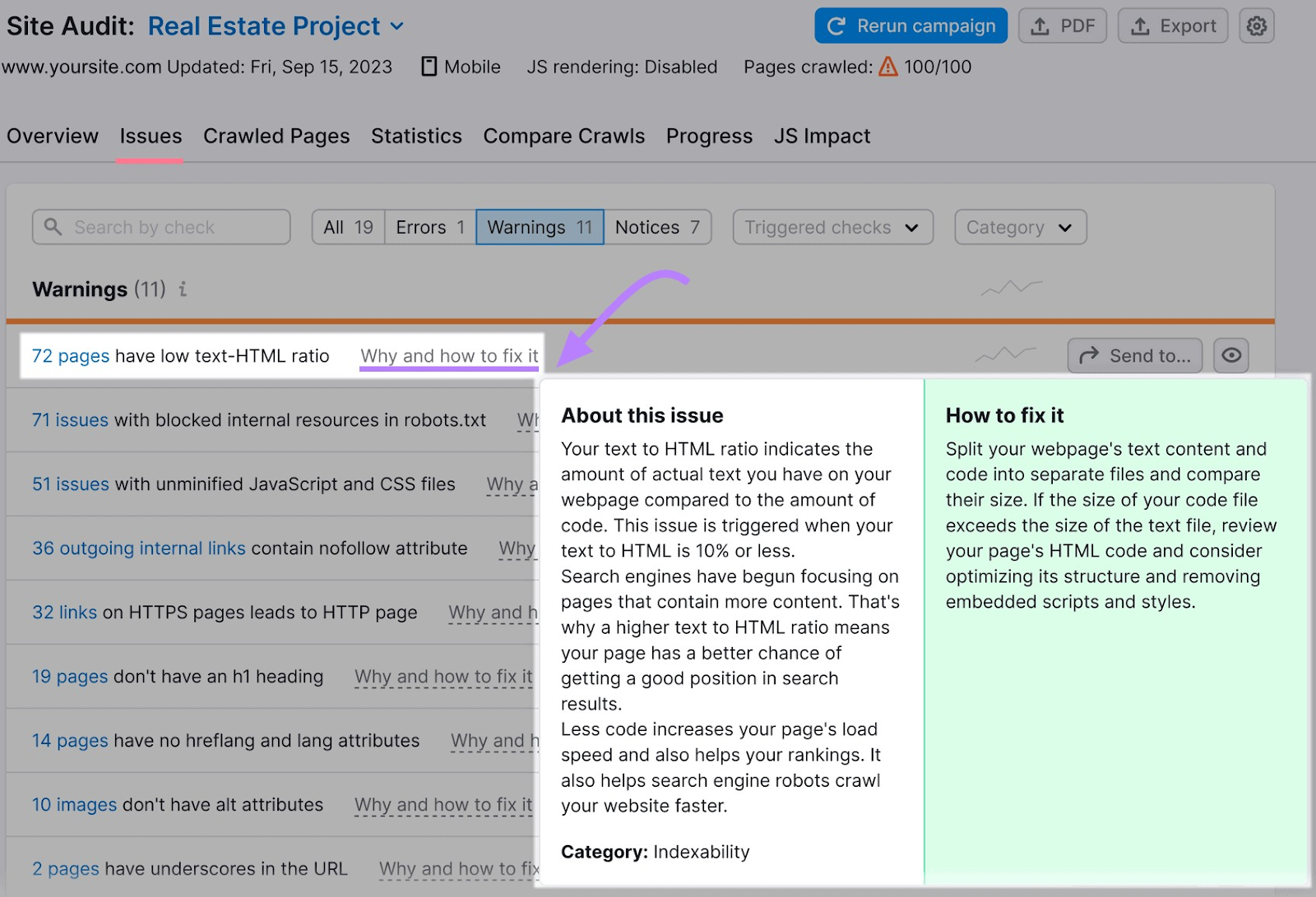The width and height of the screenshot is (1316, 897).
Task: Hide the low text-HTML ratio issue via eye icon
Action: [x=1230, y=355]
